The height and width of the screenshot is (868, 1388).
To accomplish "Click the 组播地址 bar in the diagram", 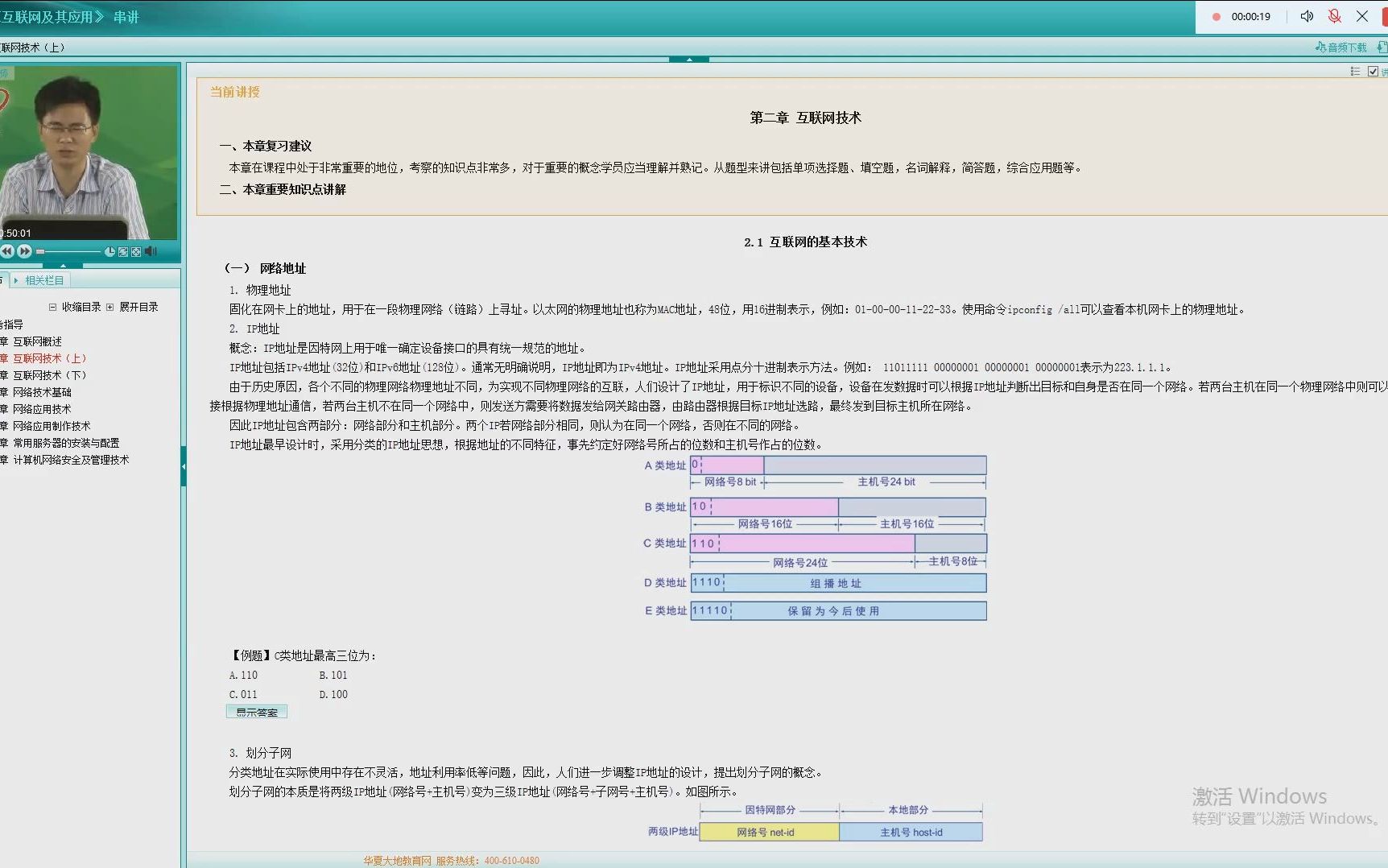I will coord(838,583).
